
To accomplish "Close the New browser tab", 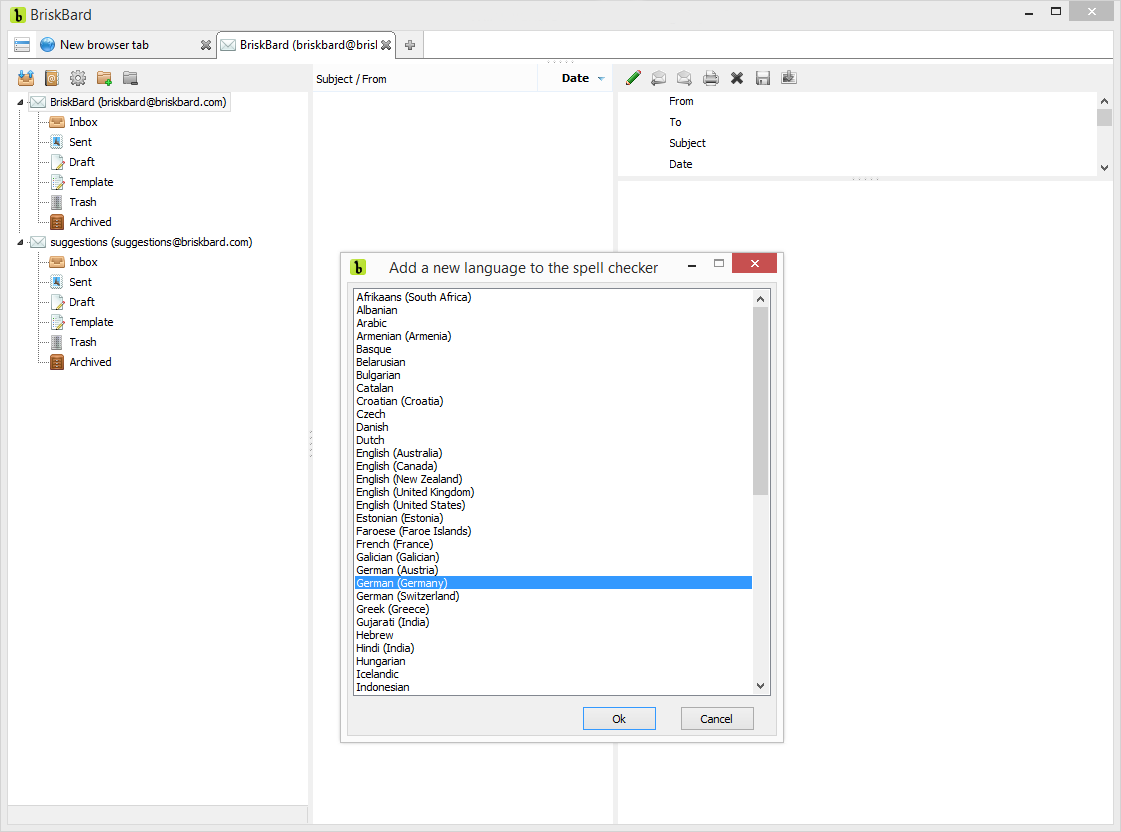I will point(206,45).
